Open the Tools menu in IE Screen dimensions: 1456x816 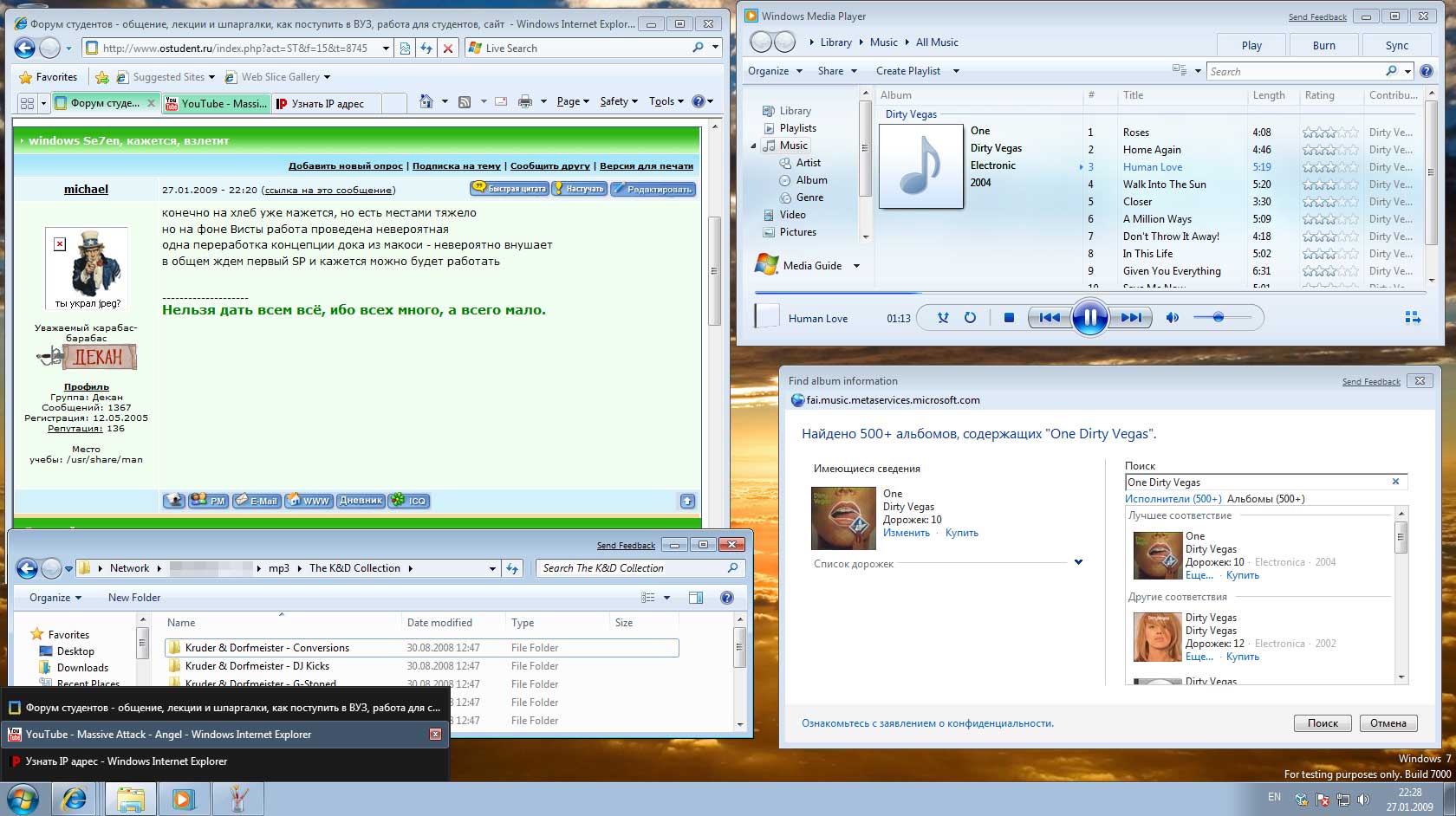[x=666, y=101]
